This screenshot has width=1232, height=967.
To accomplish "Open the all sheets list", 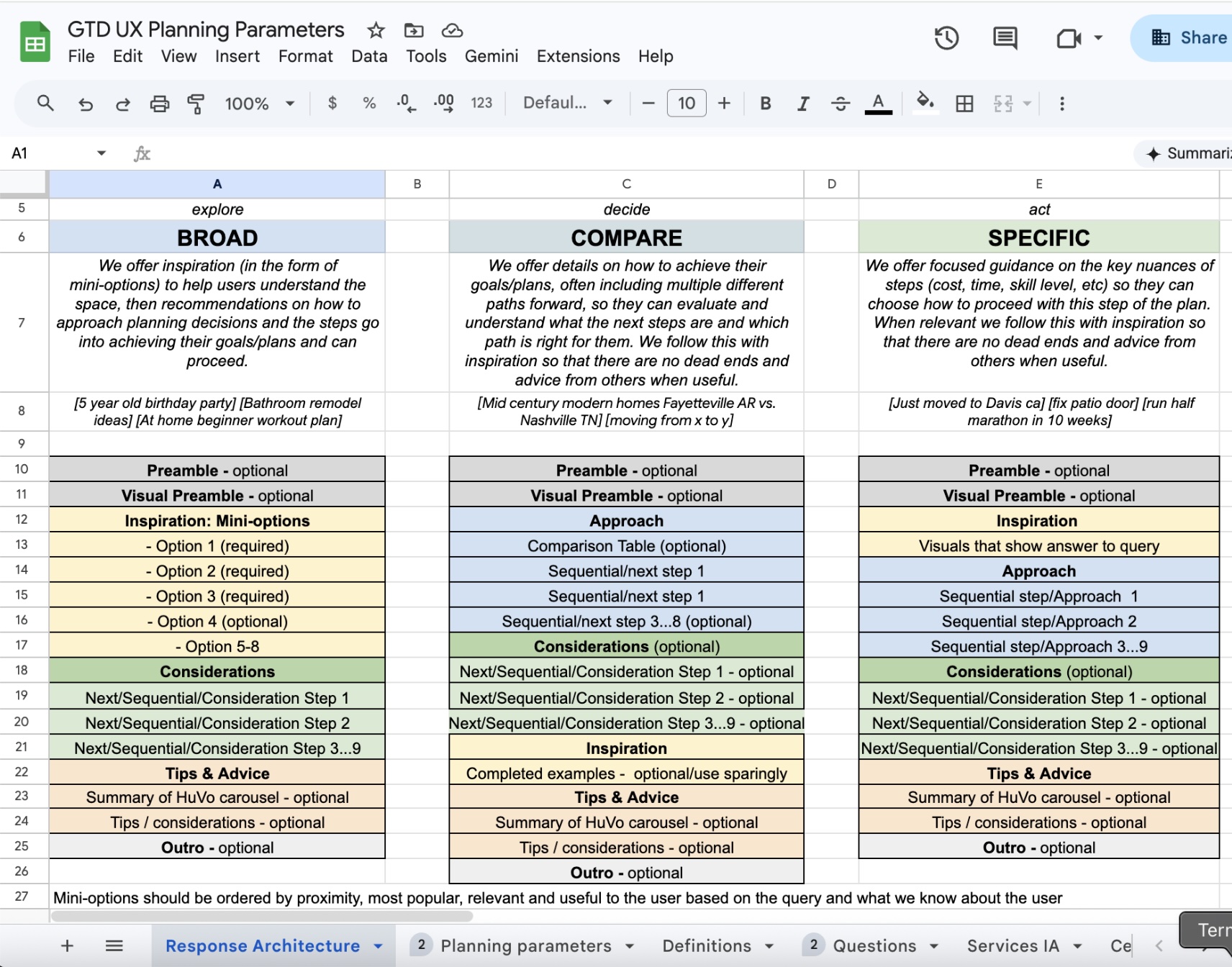I will 114,945.
